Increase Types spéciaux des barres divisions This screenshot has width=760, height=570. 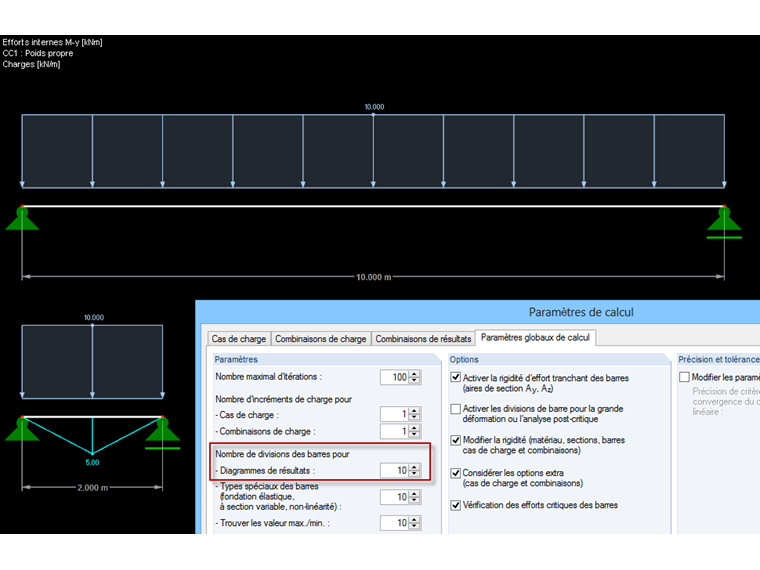pos(414,493)
